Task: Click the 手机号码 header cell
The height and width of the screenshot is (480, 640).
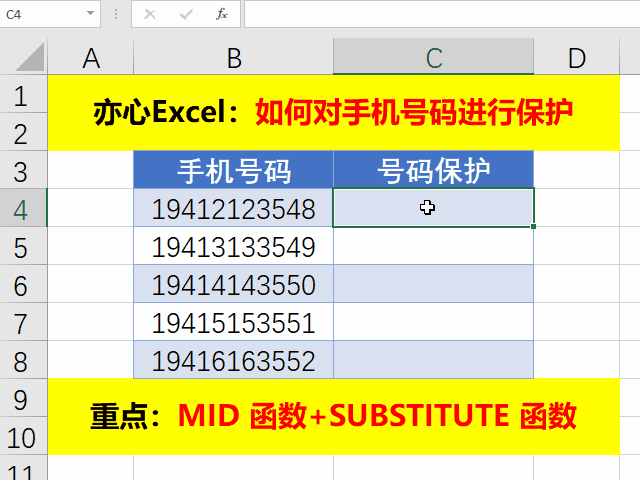Action: click(x=233, y=171)
